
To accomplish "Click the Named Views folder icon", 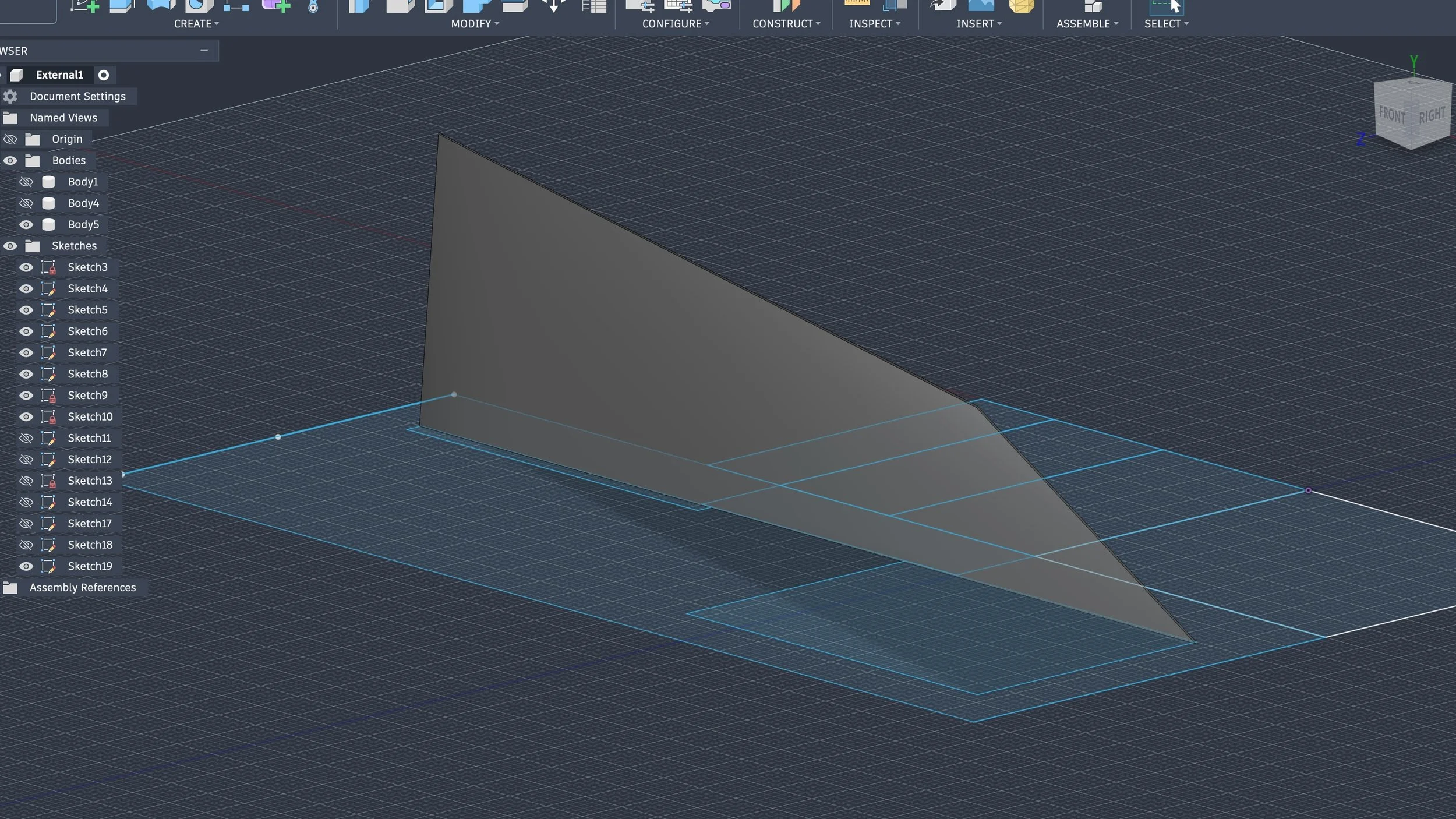I will coord(10,118).
